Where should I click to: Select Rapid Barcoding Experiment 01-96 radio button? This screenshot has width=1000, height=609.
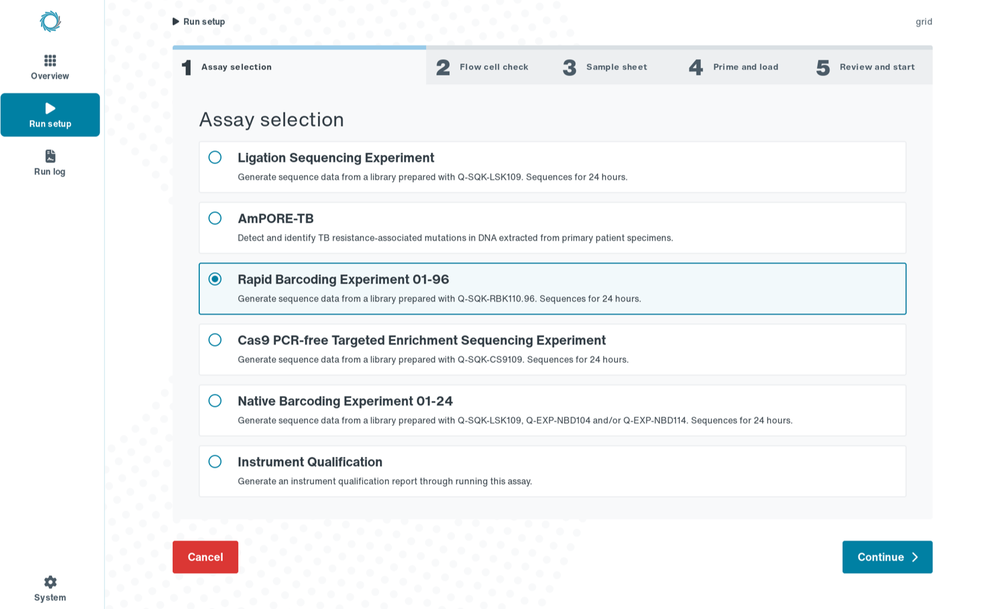coord(215,279)
